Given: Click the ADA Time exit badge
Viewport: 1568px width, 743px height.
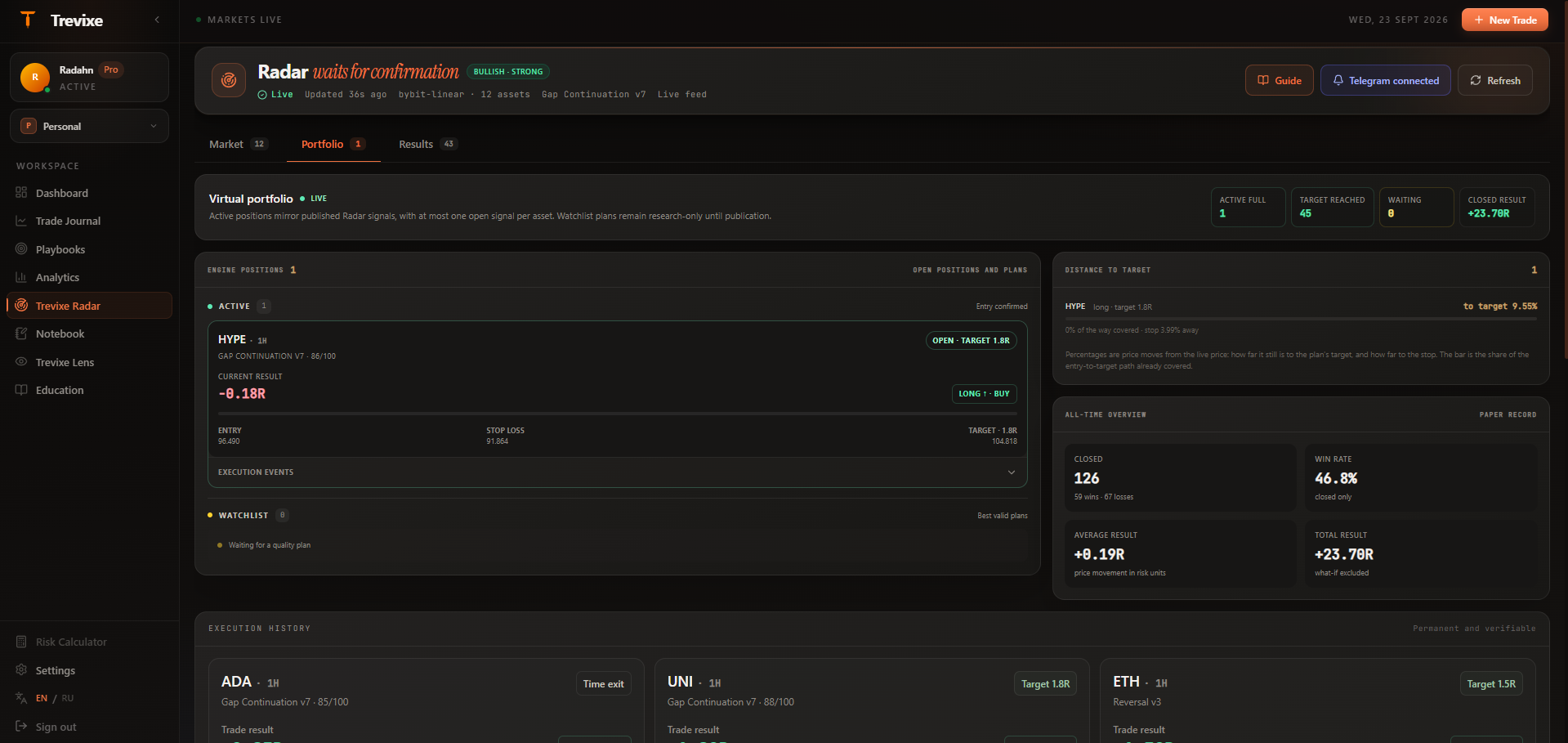Looking at the screenshot, I should (603, 683).
